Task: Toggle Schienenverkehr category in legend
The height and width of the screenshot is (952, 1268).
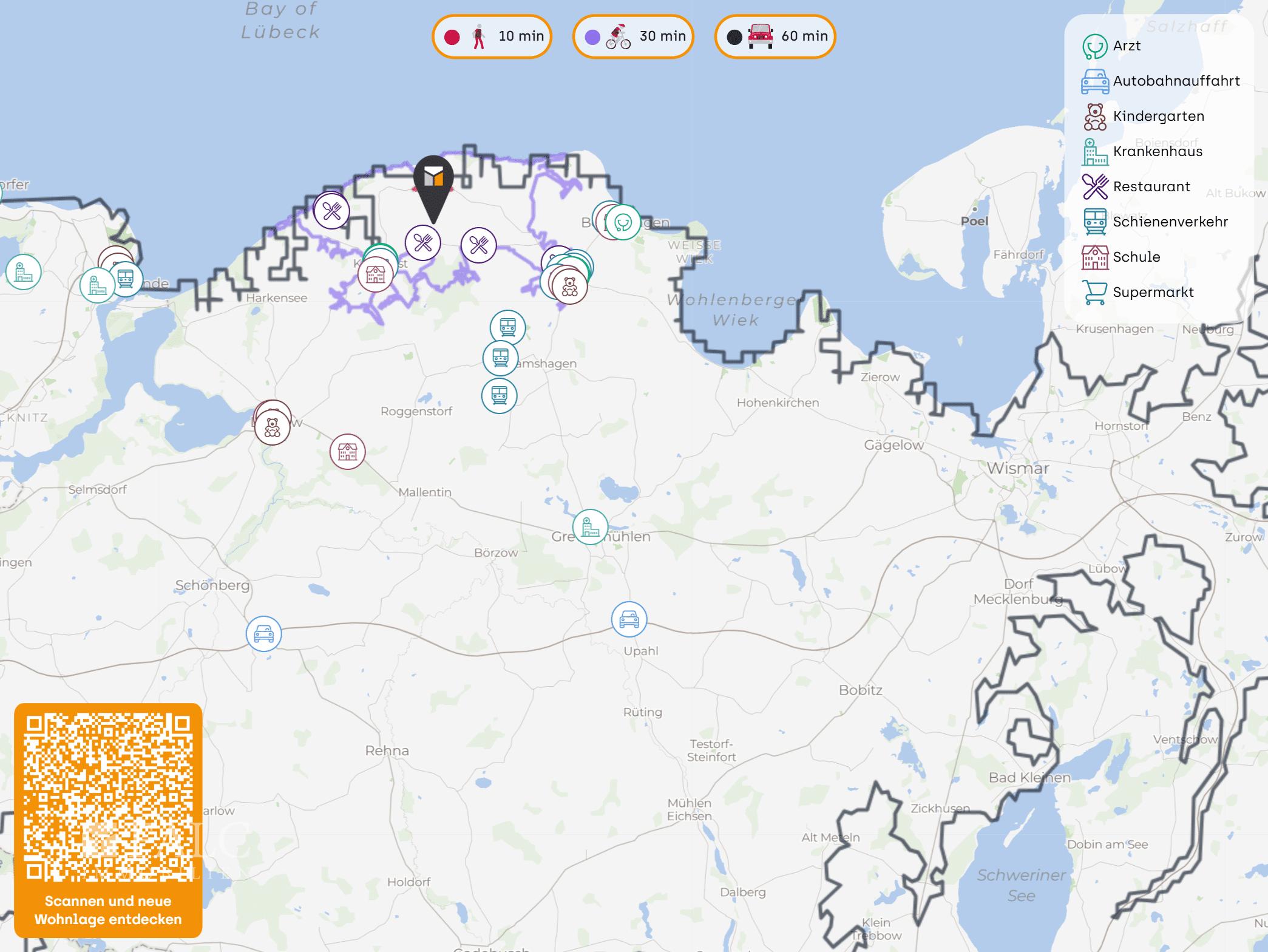Action: (1155, 222)
